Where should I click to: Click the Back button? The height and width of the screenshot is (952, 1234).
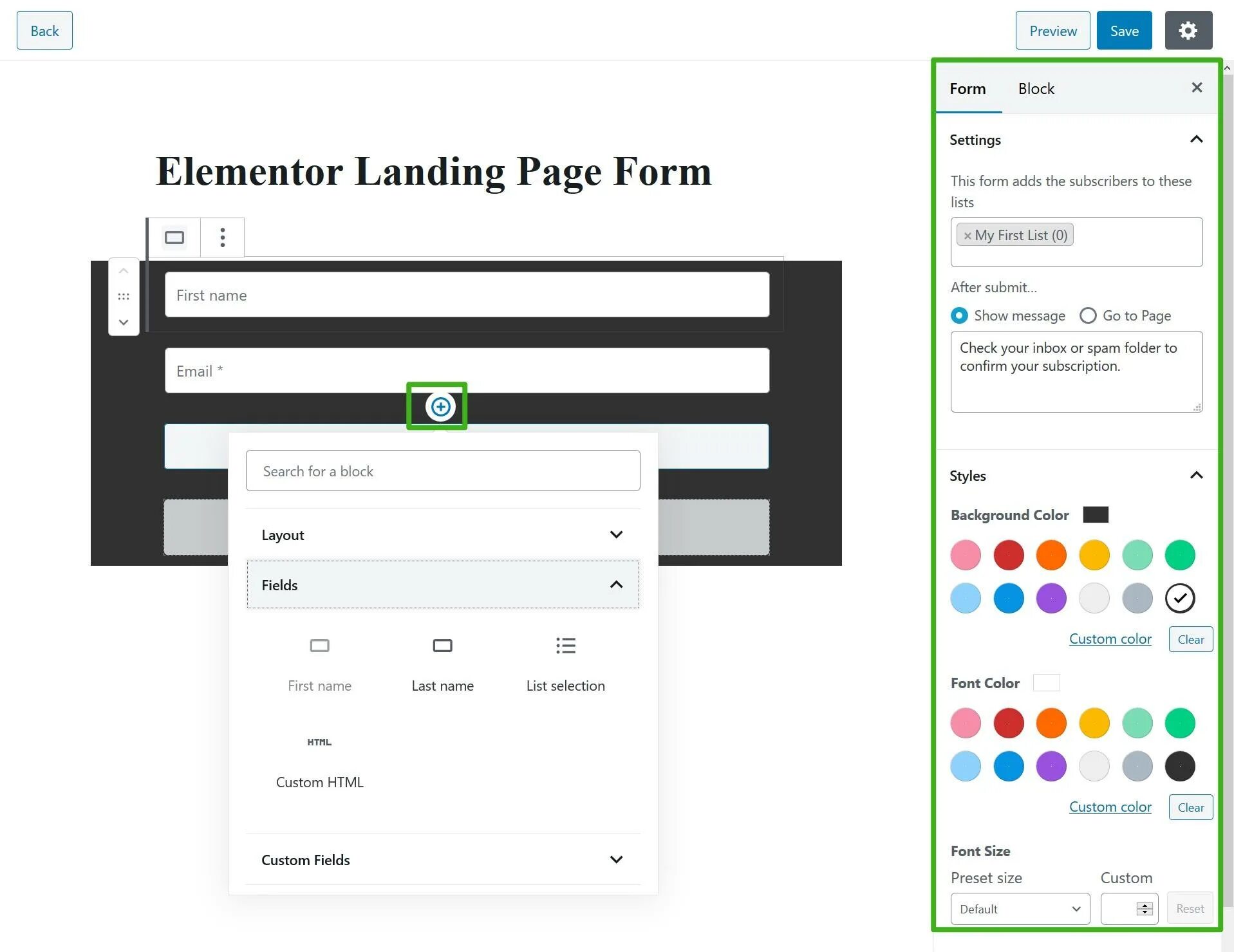coord(44,30)
